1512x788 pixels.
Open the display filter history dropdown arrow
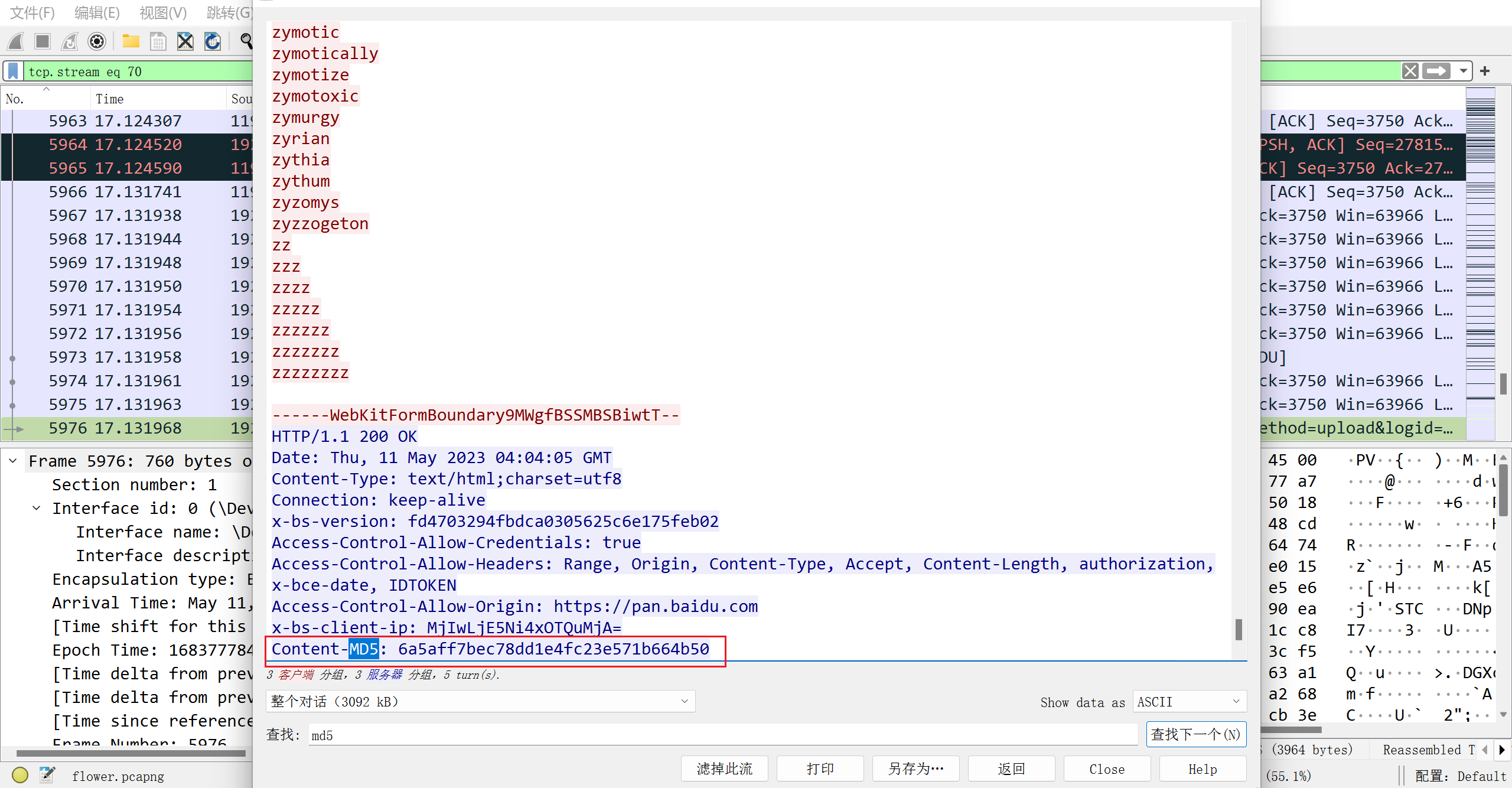(x=1463, y=71)
